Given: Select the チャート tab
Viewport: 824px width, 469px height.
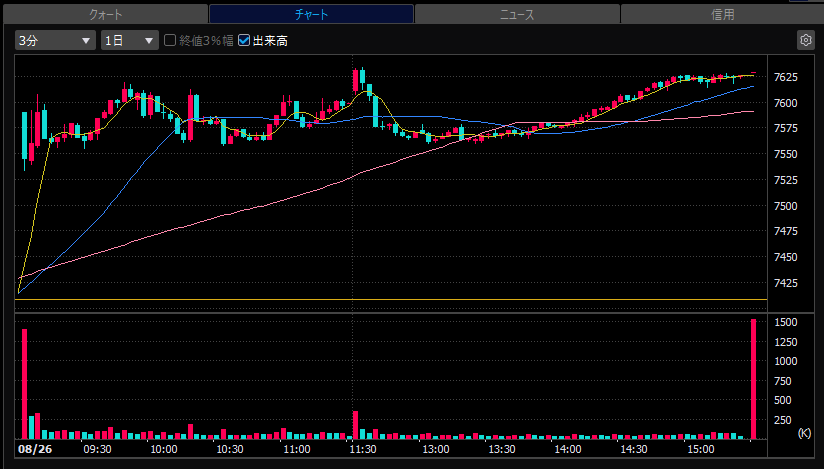Looking at the screenshot, I should click(311, 14).
